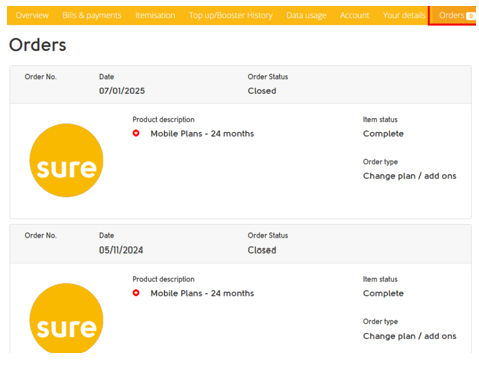Image resolution: width=479 pixels, height=372 pixels.
Task: Click Change plan / add ons in second order
Action: 409,336
